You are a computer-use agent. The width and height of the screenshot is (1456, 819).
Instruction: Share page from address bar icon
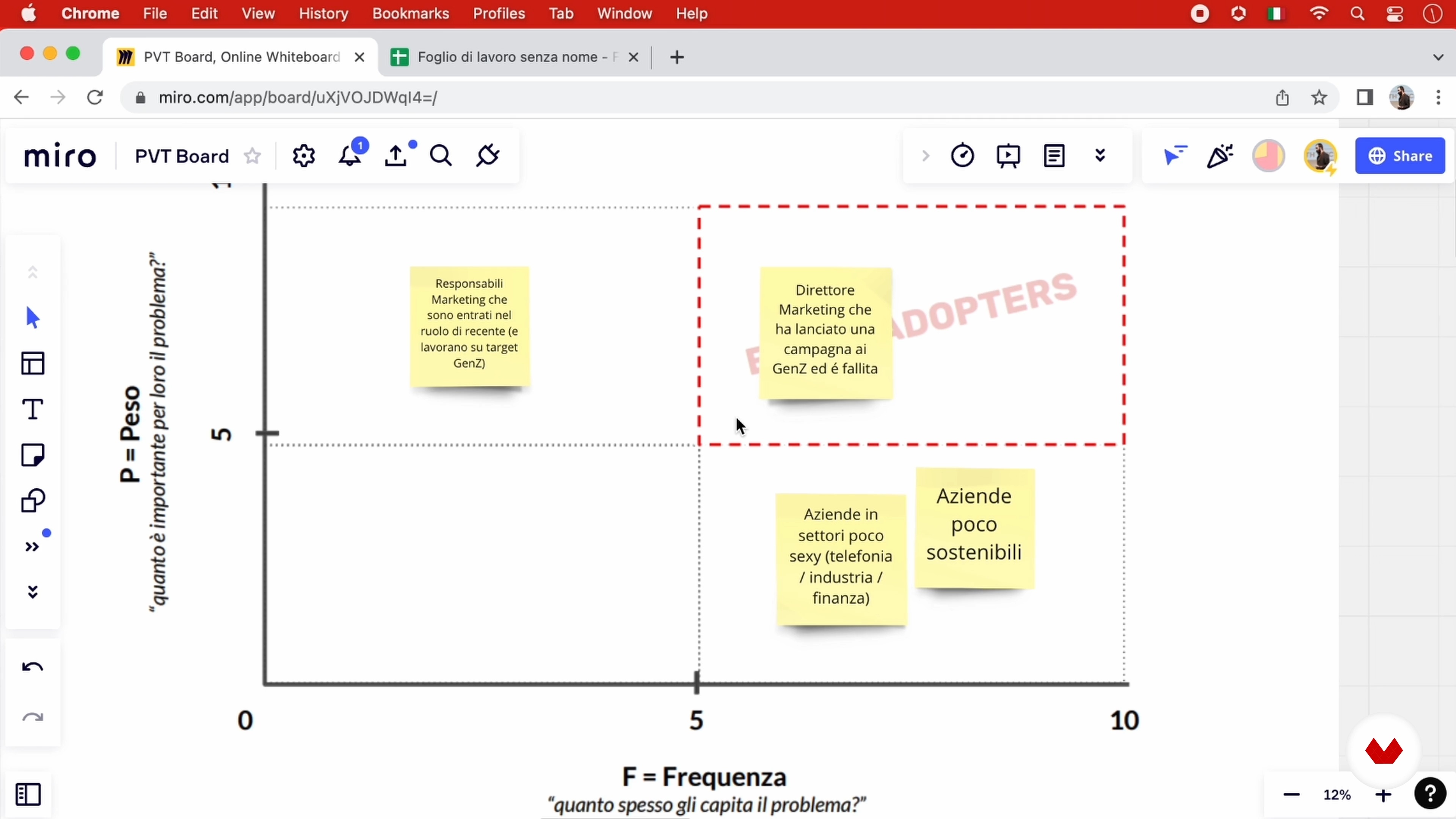[1282, 97]
